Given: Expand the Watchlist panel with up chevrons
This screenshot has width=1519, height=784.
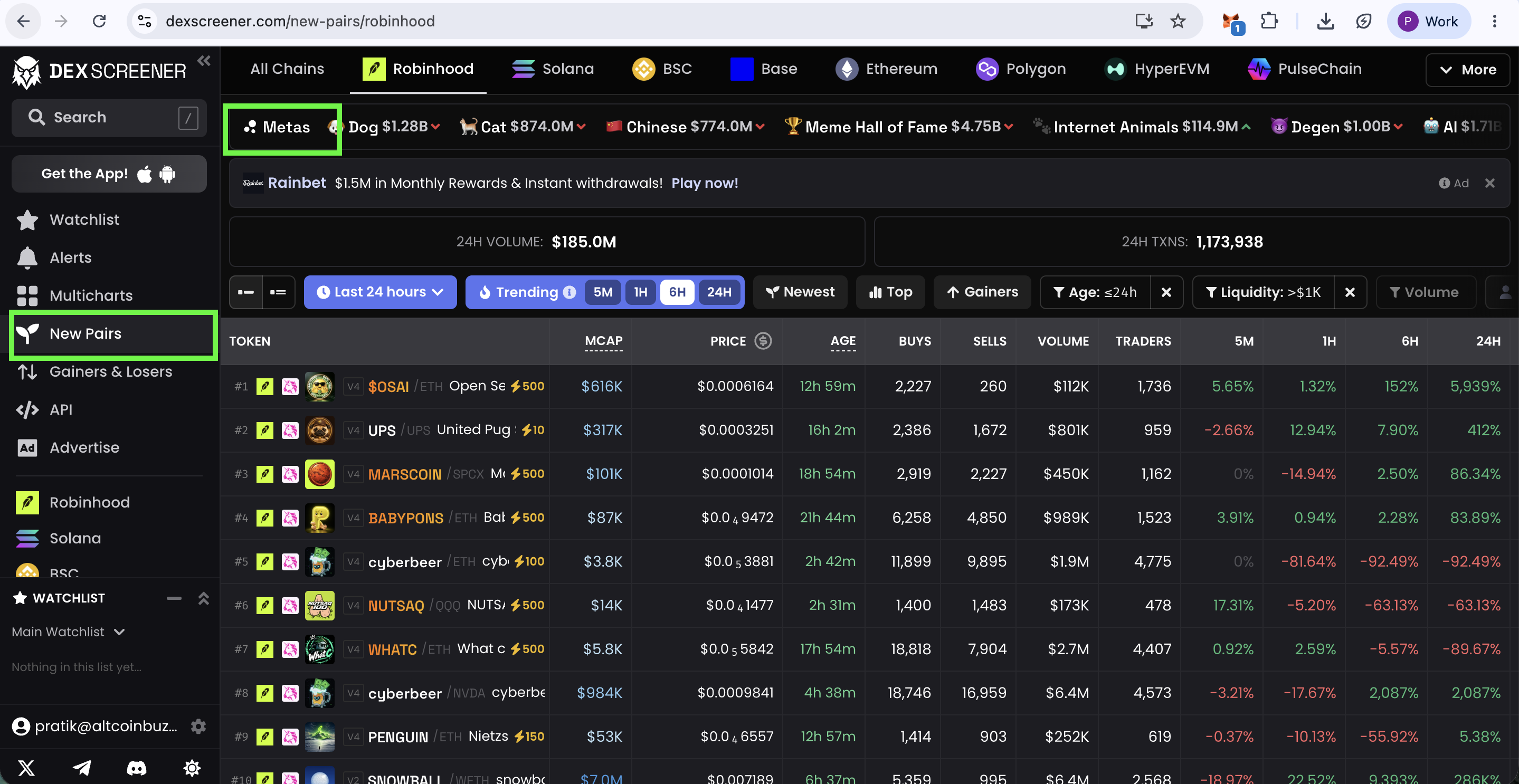Looking at the screenshot, I should point(203,598).
